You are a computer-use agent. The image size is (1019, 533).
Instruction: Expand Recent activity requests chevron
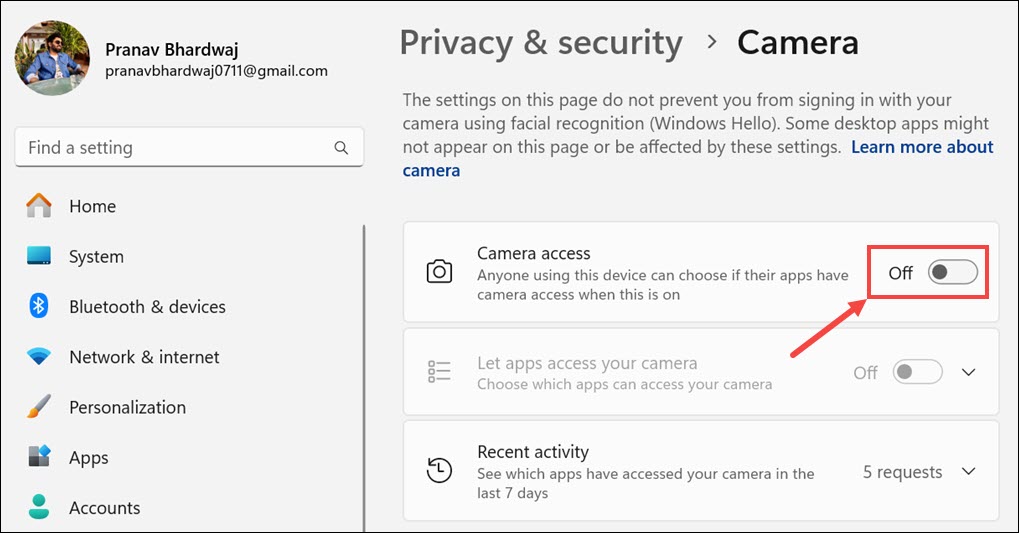point(968,471)
